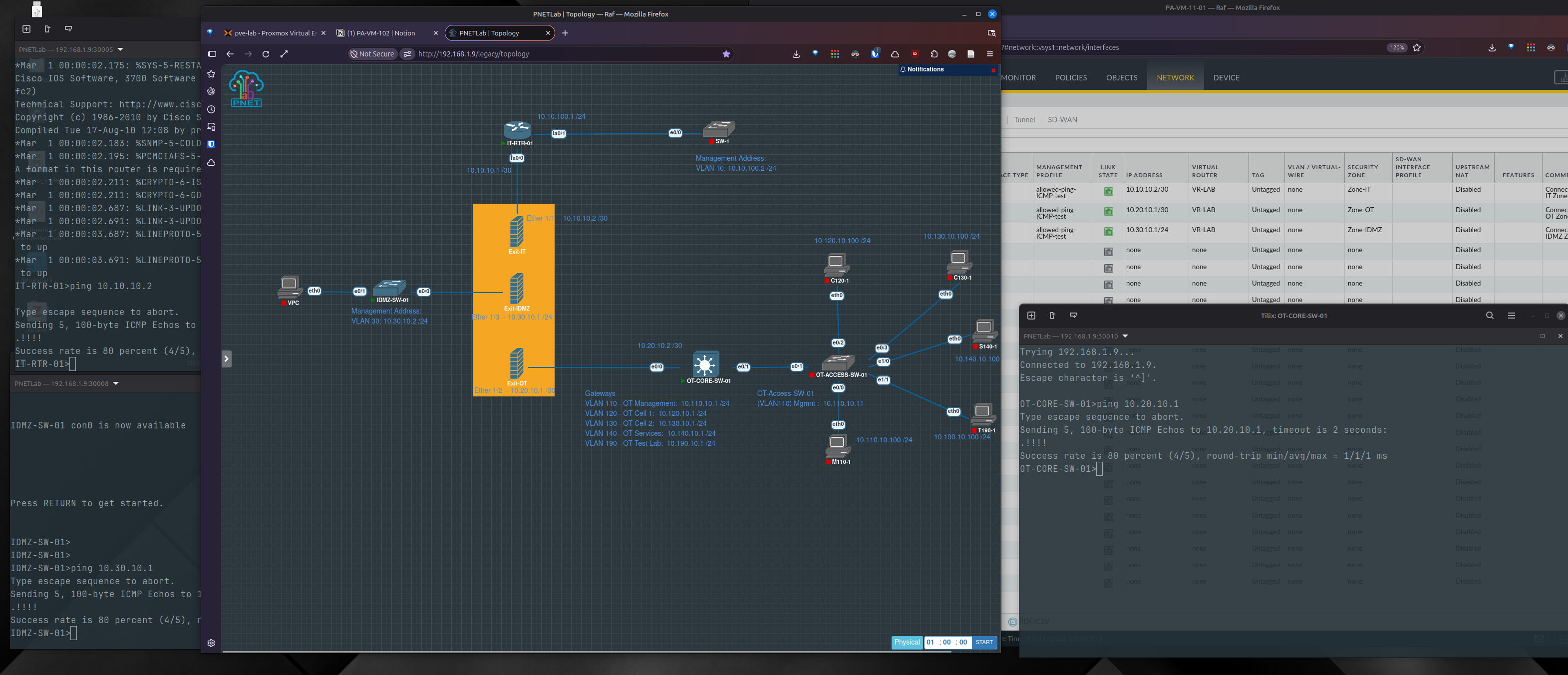Click the PNETLab address bar URL
Screen dimensions: 1568x675
click(474, 54)
